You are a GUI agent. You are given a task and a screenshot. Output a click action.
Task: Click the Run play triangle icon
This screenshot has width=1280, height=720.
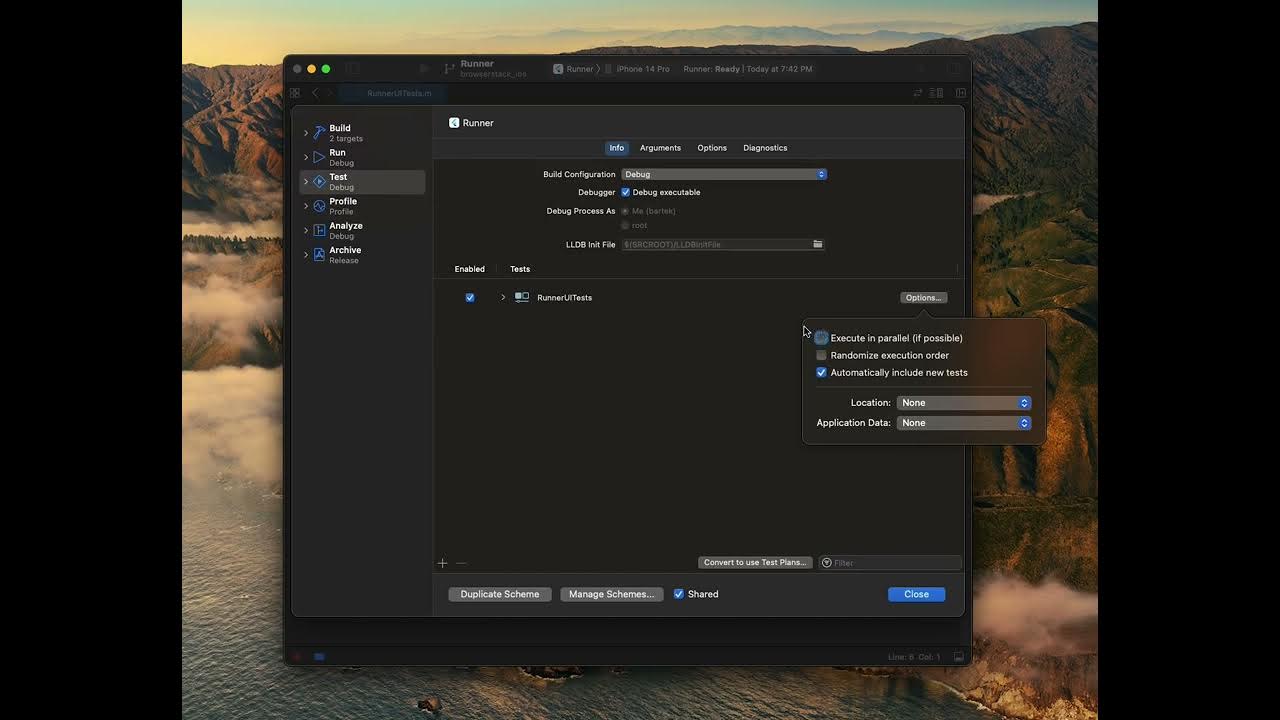(x=319, y=157)
